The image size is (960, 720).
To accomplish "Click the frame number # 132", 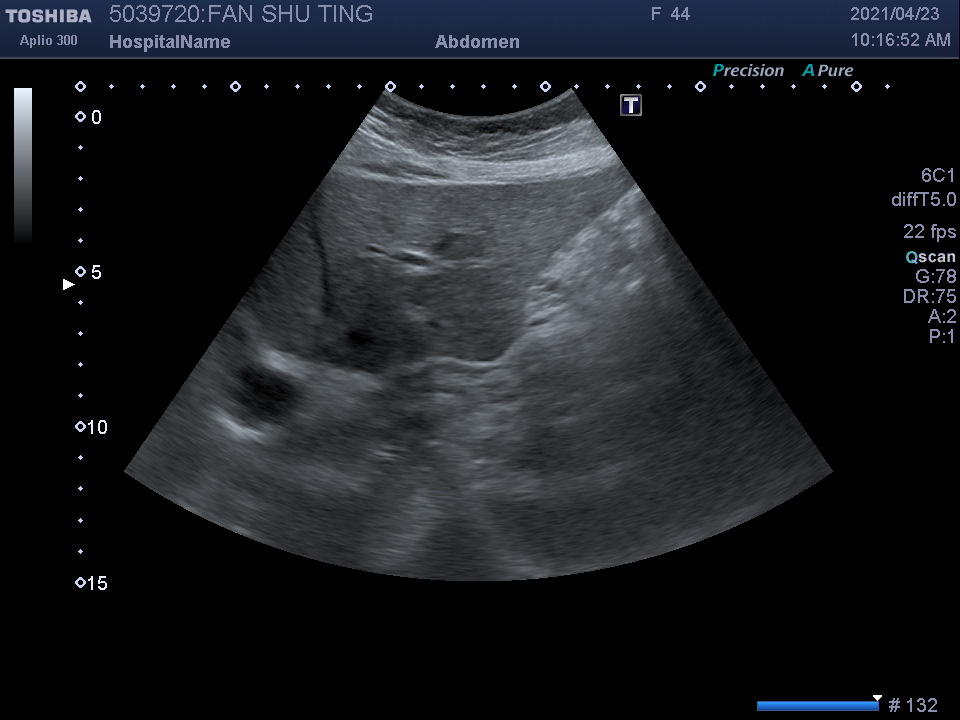I will point(912,706).
